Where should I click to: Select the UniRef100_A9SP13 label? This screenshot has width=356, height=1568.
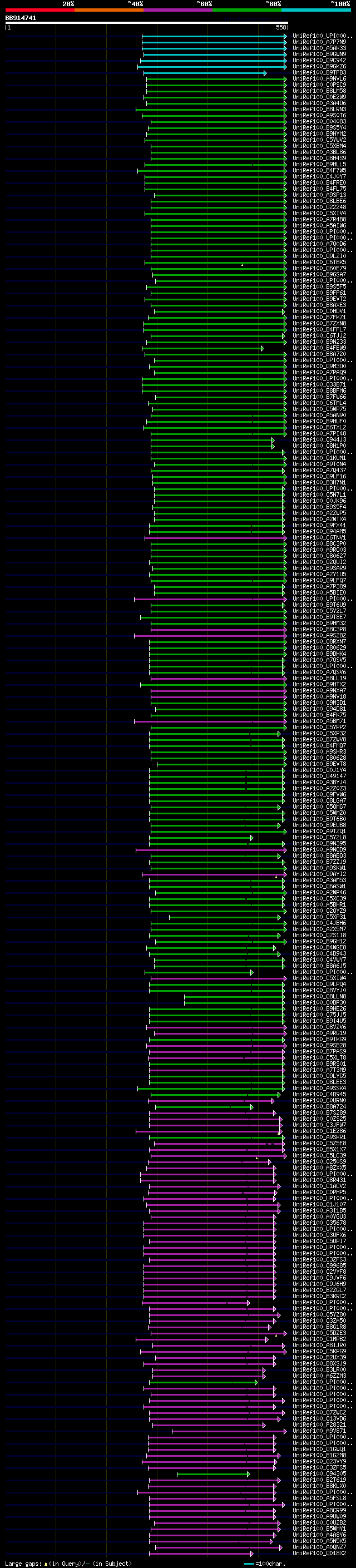pyautogui.click(x=319, y=195)
